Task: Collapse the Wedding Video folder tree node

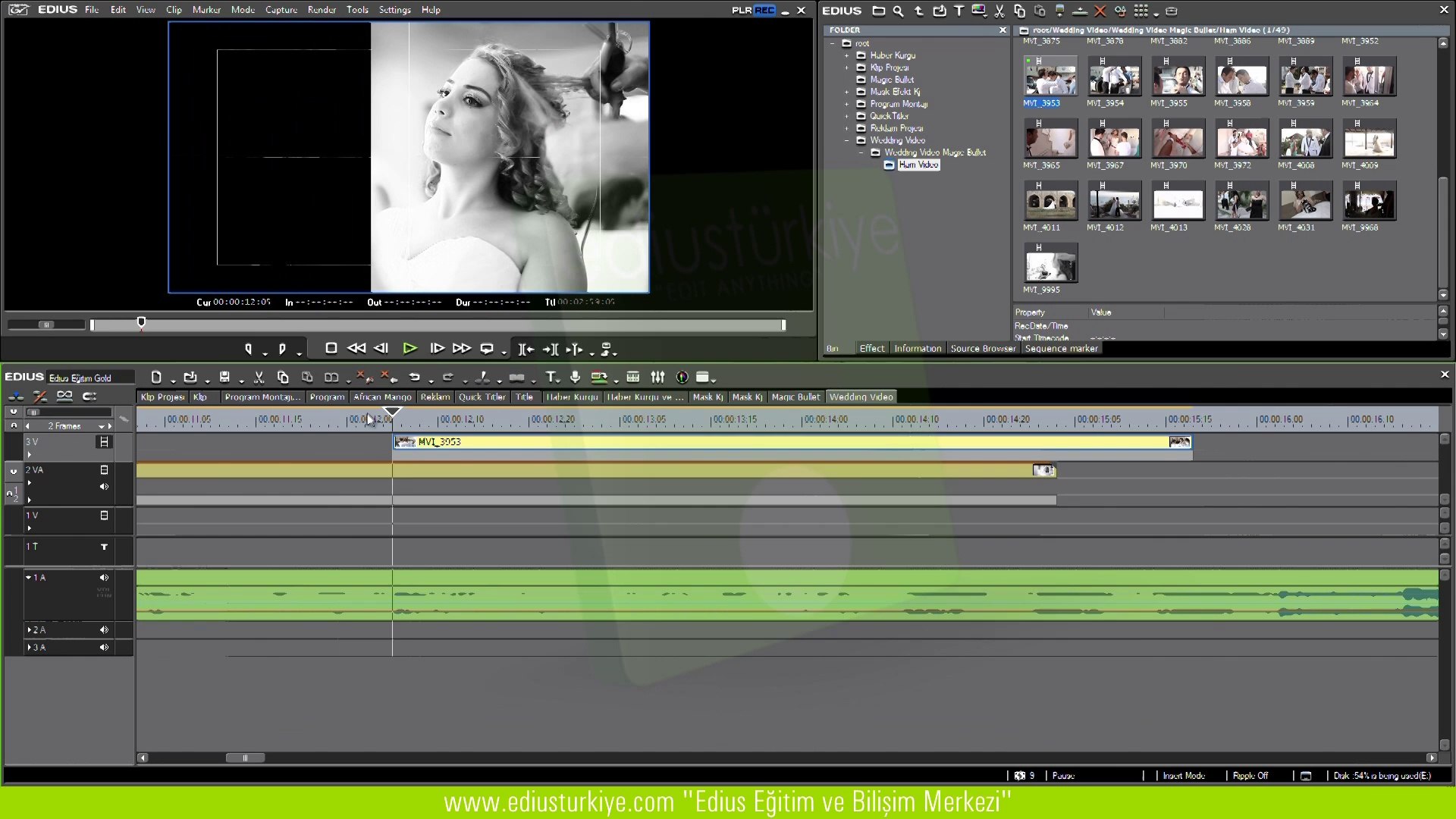Action: tap(847, 140)
